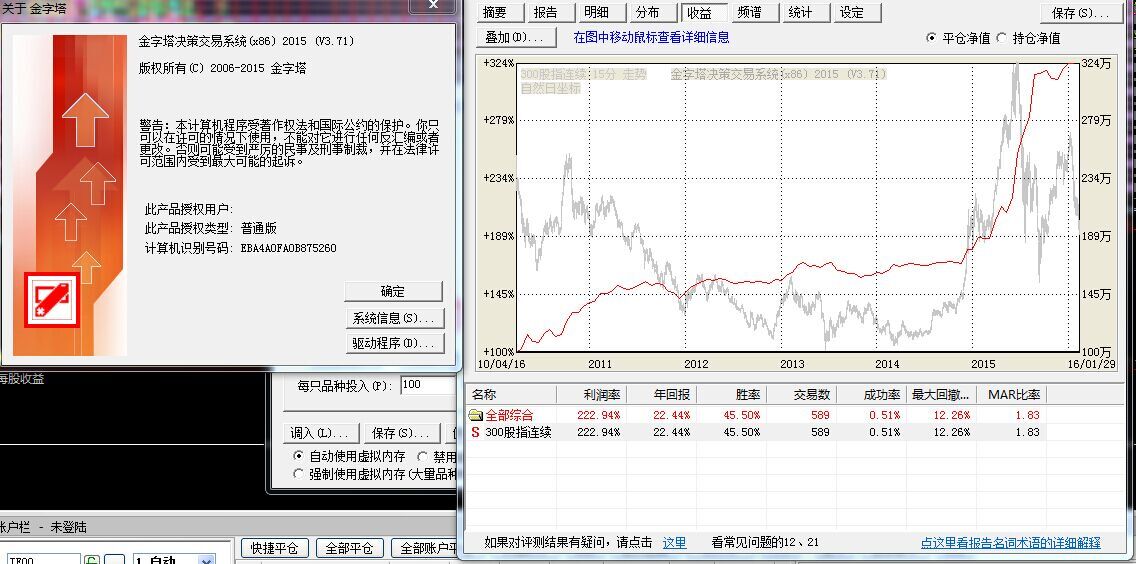Click 全部综合 max drawdown 12.26%
Screen dimensions: 1136x564
point(951,415)
